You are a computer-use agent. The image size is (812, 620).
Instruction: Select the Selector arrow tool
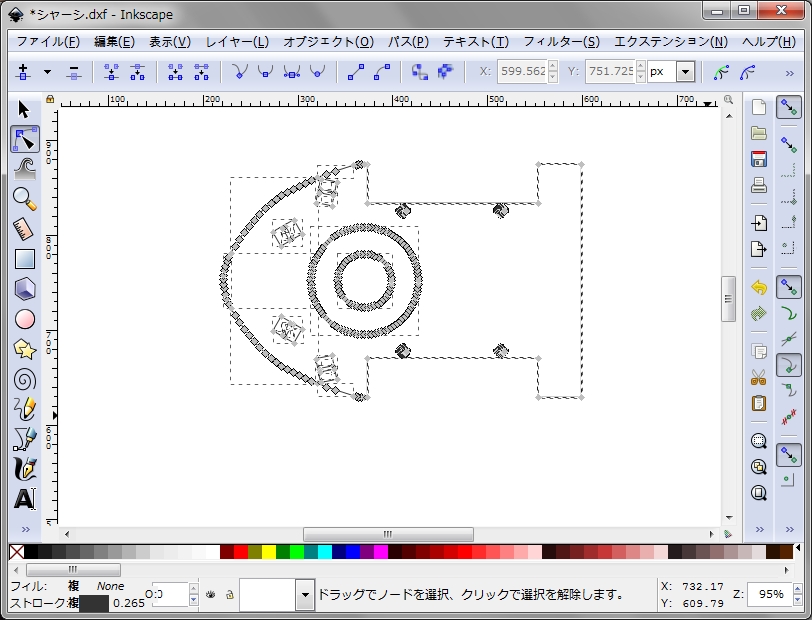point(24,109)
